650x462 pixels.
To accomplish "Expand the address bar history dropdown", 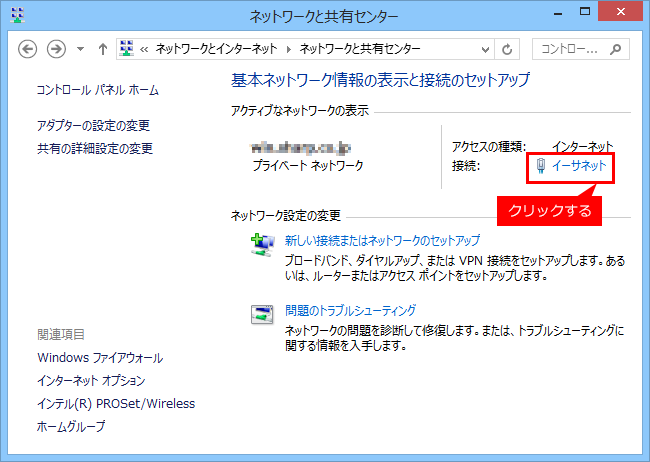I will (485, 49).
